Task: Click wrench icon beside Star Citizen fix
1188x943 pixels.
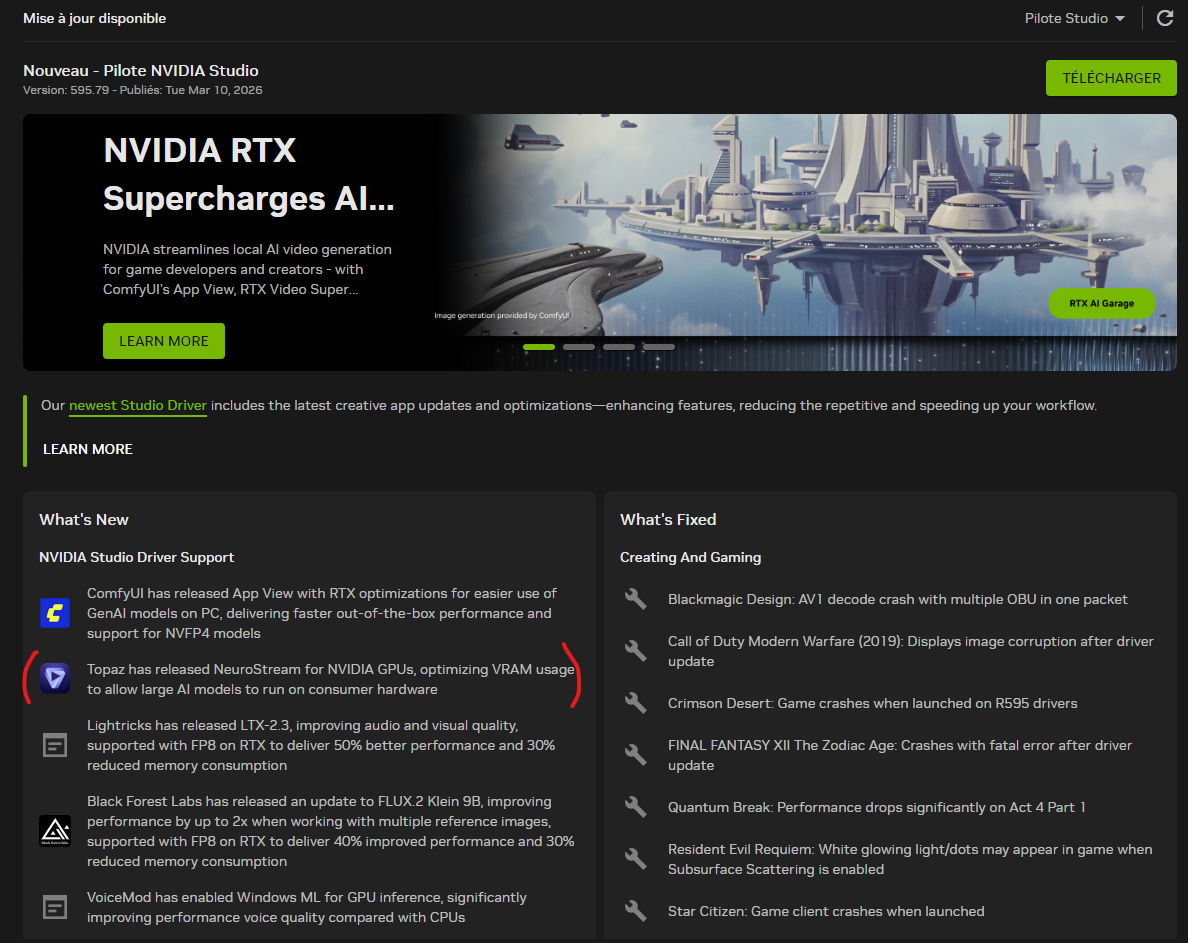Action: click(635, 911)
